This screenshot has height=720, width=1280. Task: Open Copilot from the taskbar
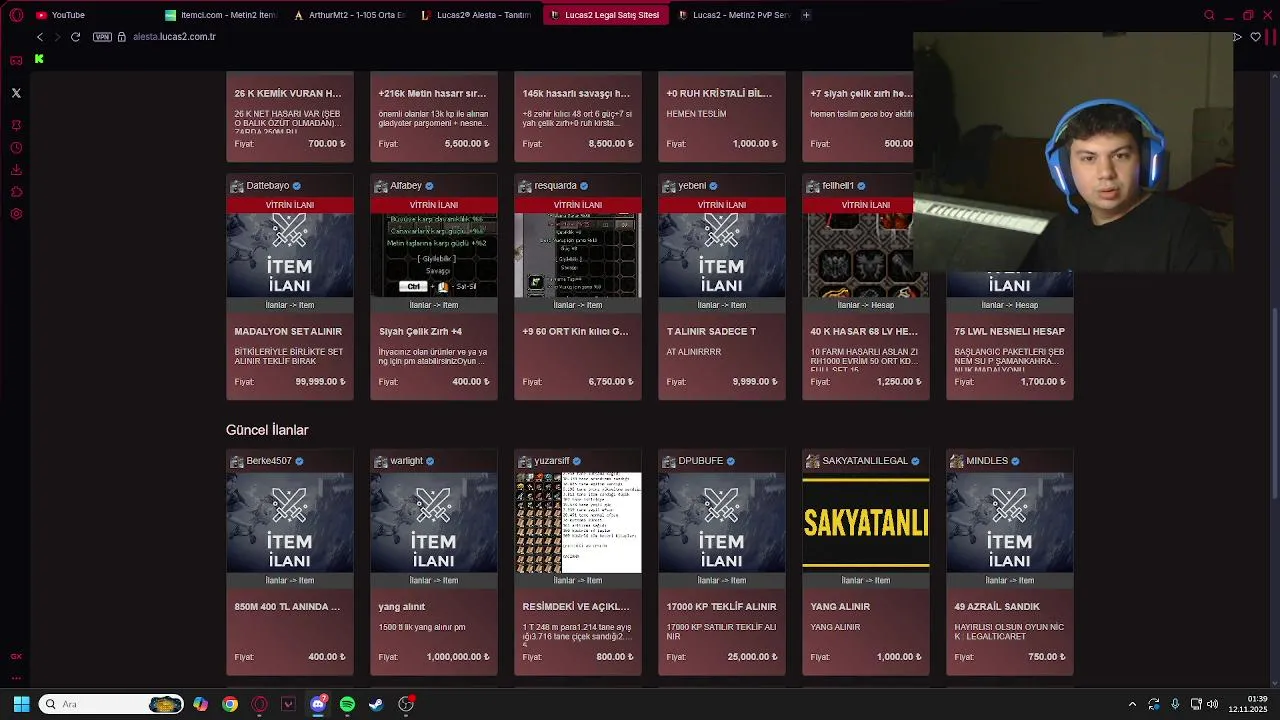pos(201,704)
